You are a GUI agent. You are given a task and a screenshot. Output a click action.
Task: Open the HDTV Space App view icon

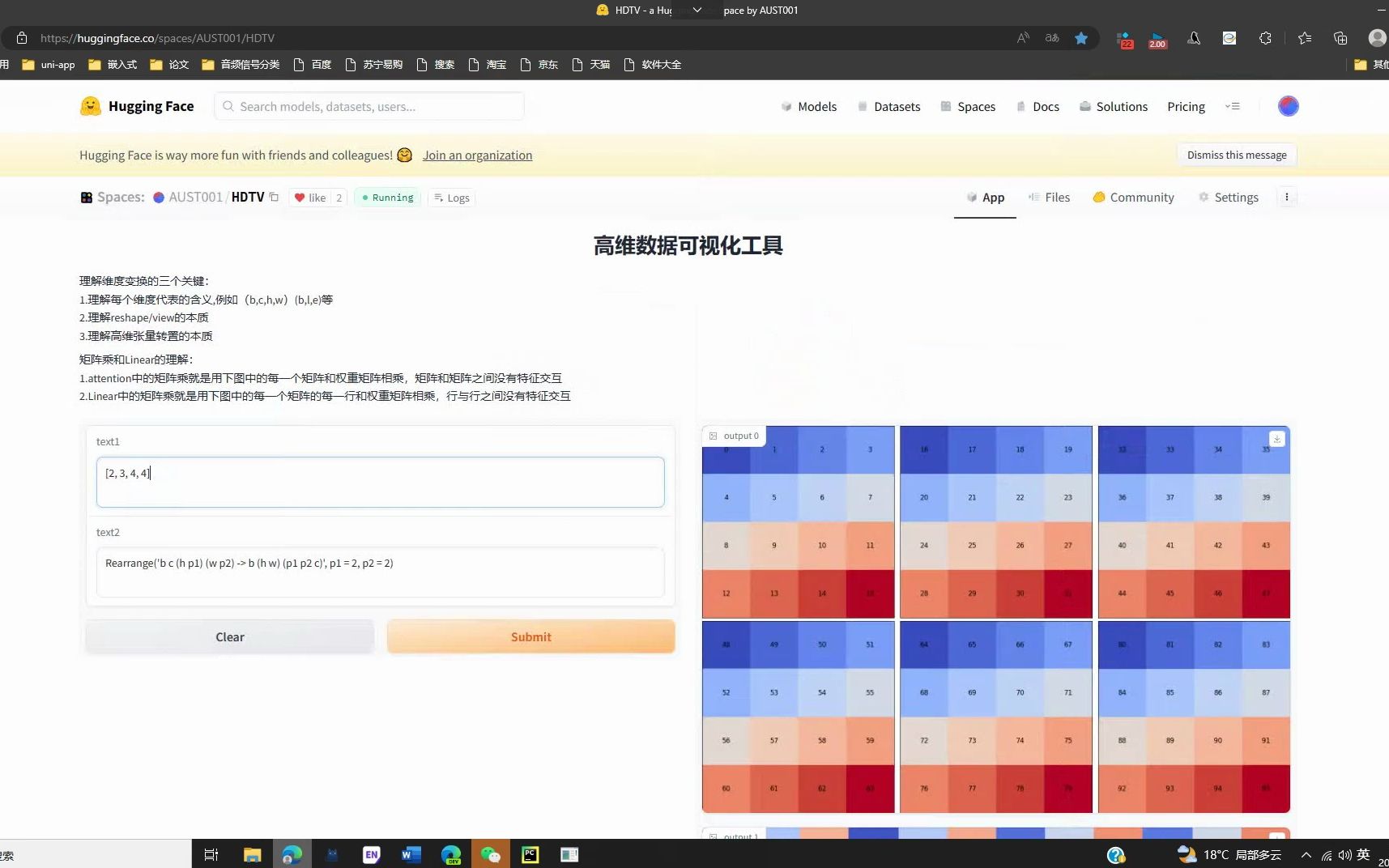tap(971, 197)
